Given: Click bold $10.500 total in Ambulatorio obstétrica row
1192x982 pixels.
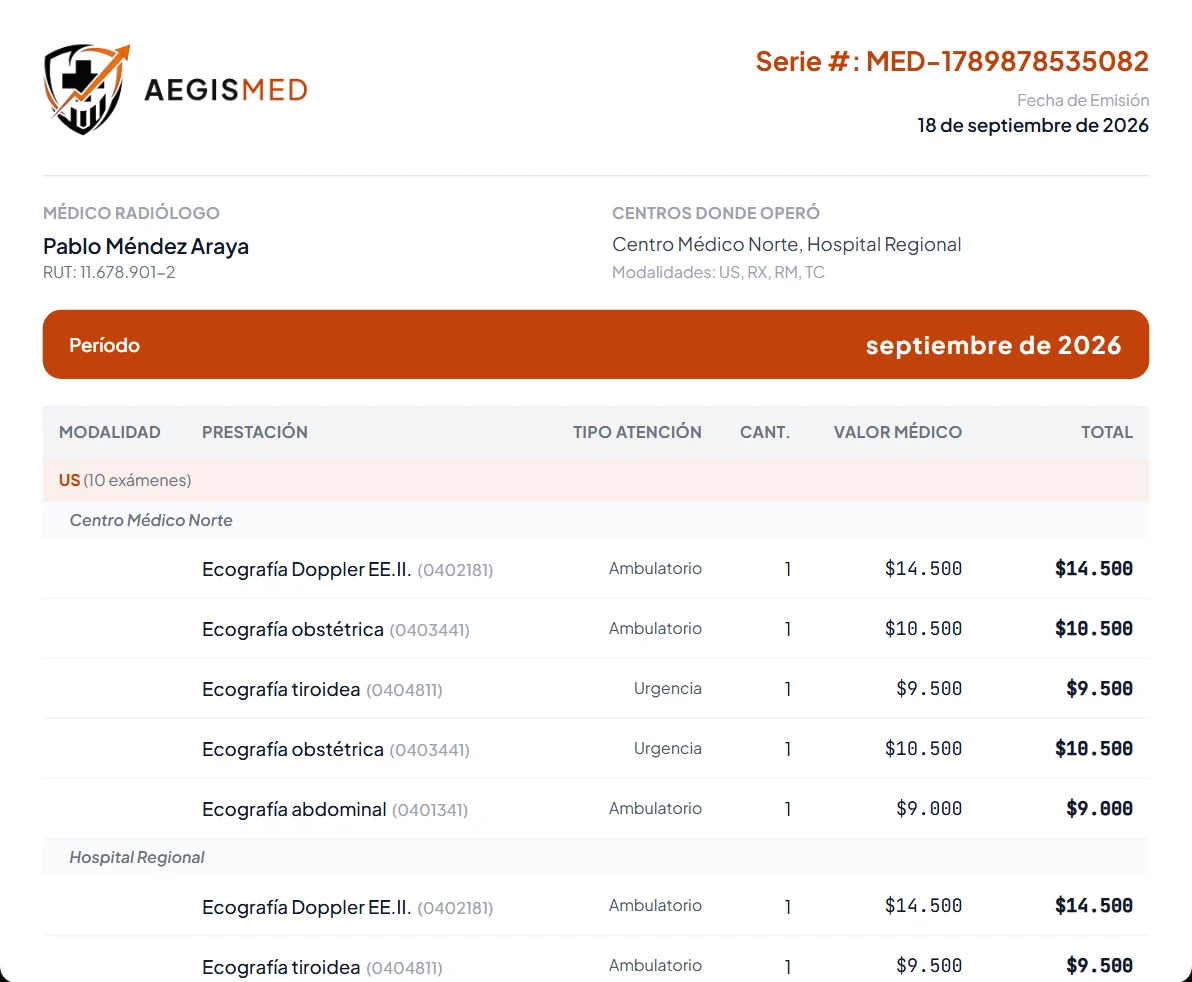Looking at the screenshot, I should (x=1094, y=629).
